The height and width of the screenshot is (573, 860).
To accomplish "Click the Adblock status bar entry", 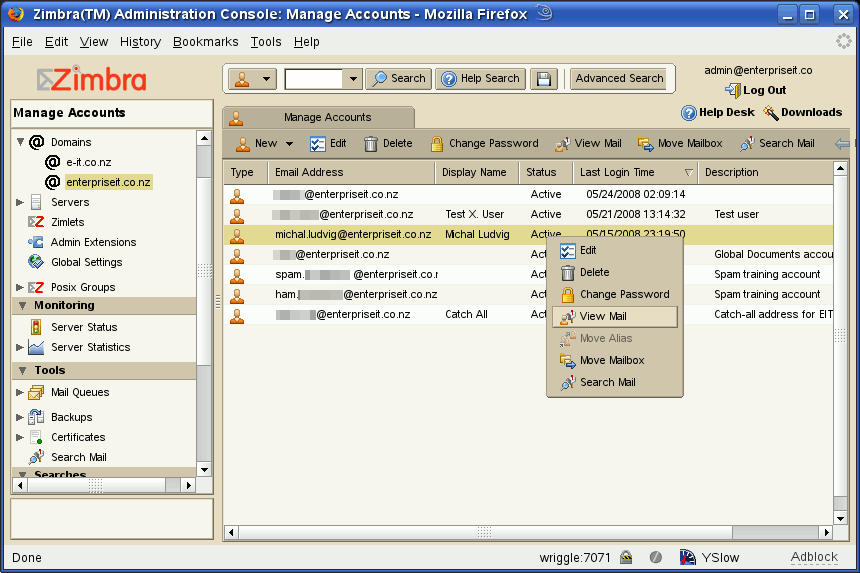I will pos(814,557).
